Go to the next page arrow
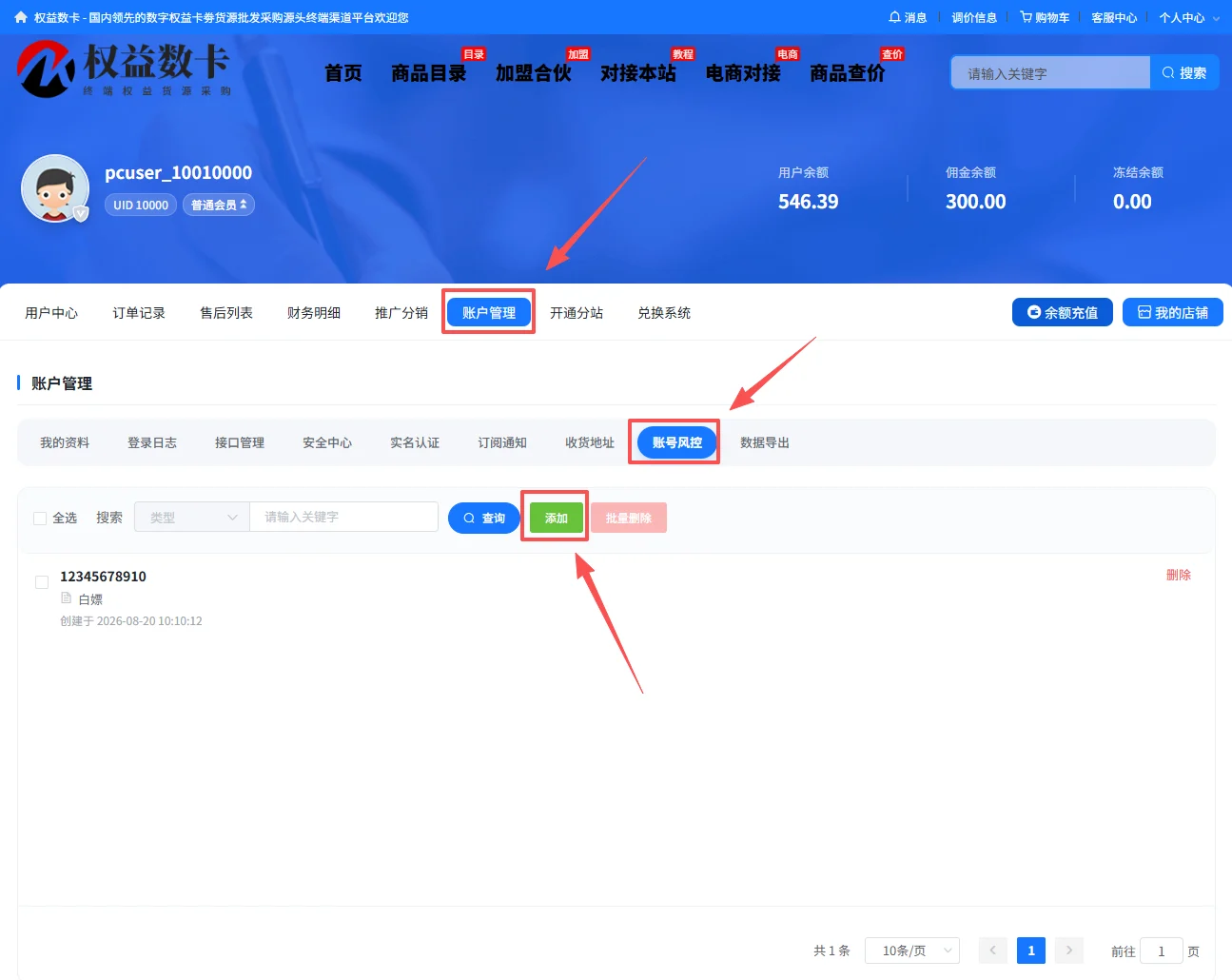 pyautogui.click(x=1069, y=951)
